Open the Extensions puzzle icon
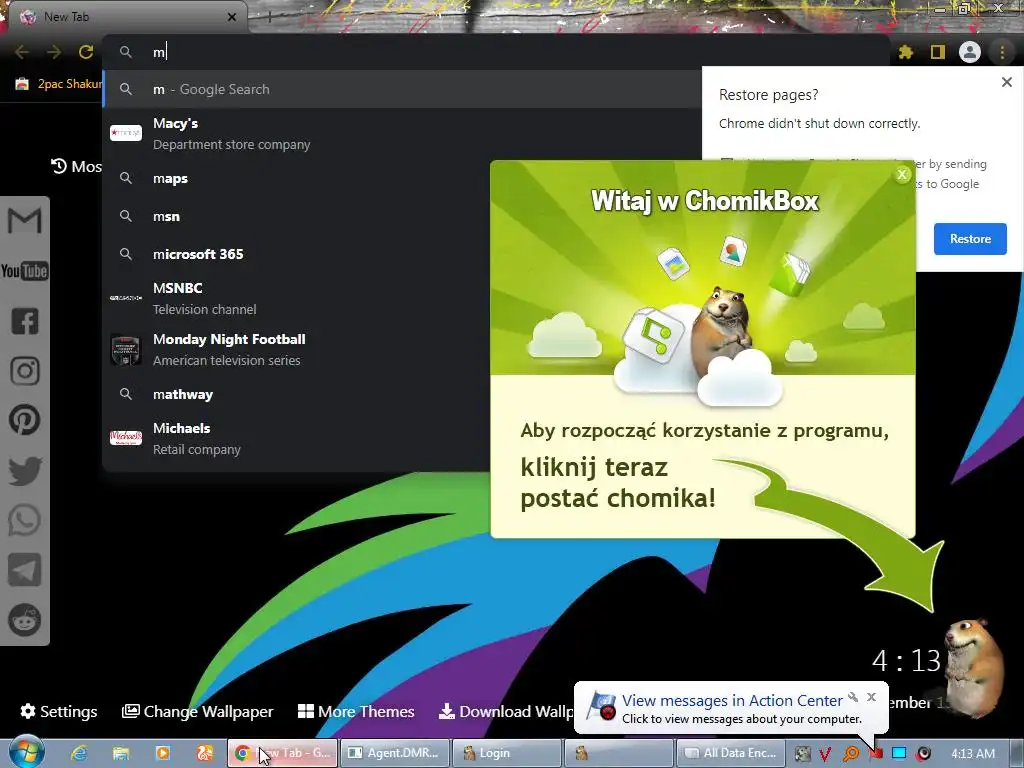Viewport: 1024px width, 768px height. point(905,52)
